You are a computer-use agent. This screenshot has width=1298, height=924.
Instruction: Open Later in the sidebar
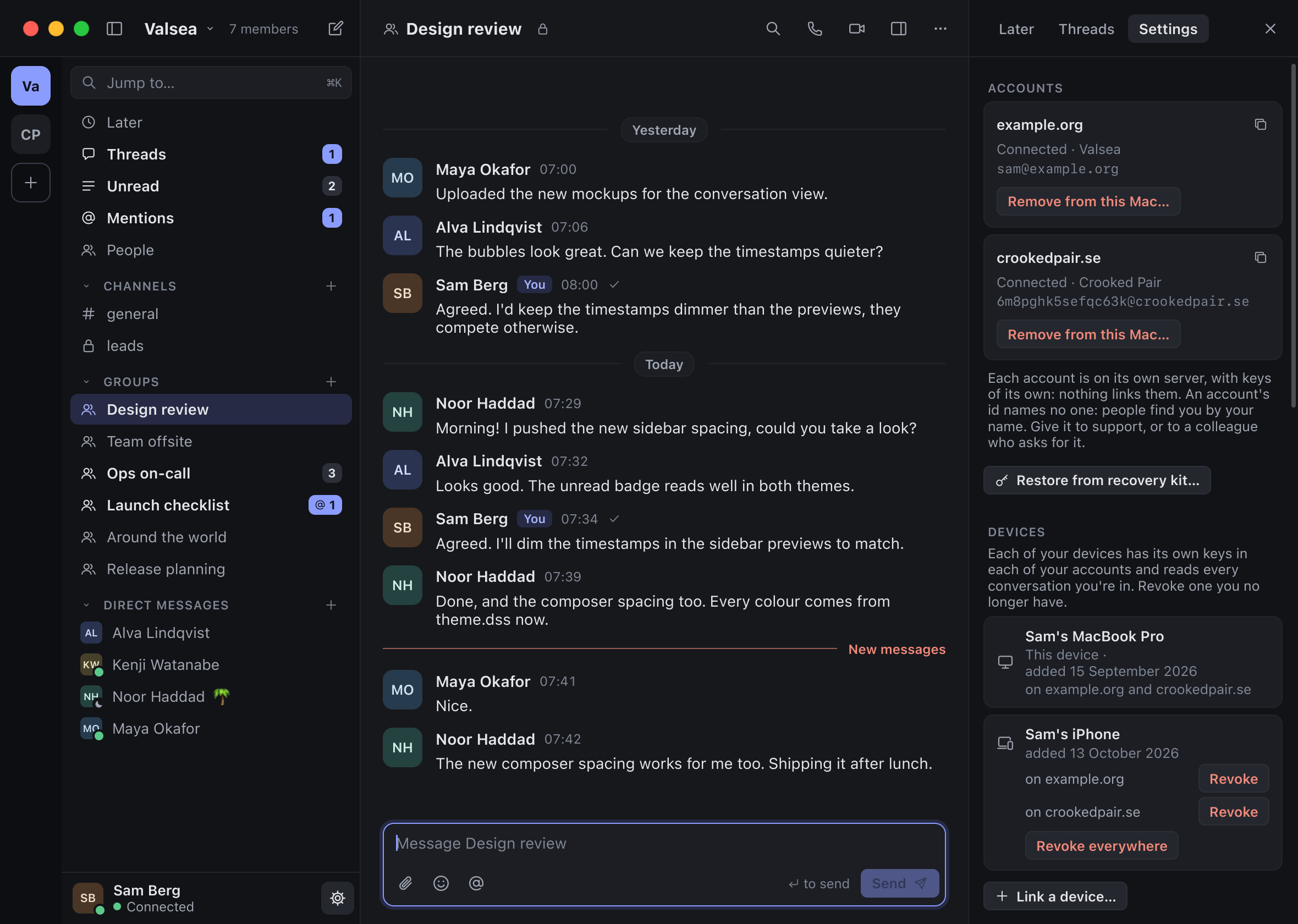point(211,122)
